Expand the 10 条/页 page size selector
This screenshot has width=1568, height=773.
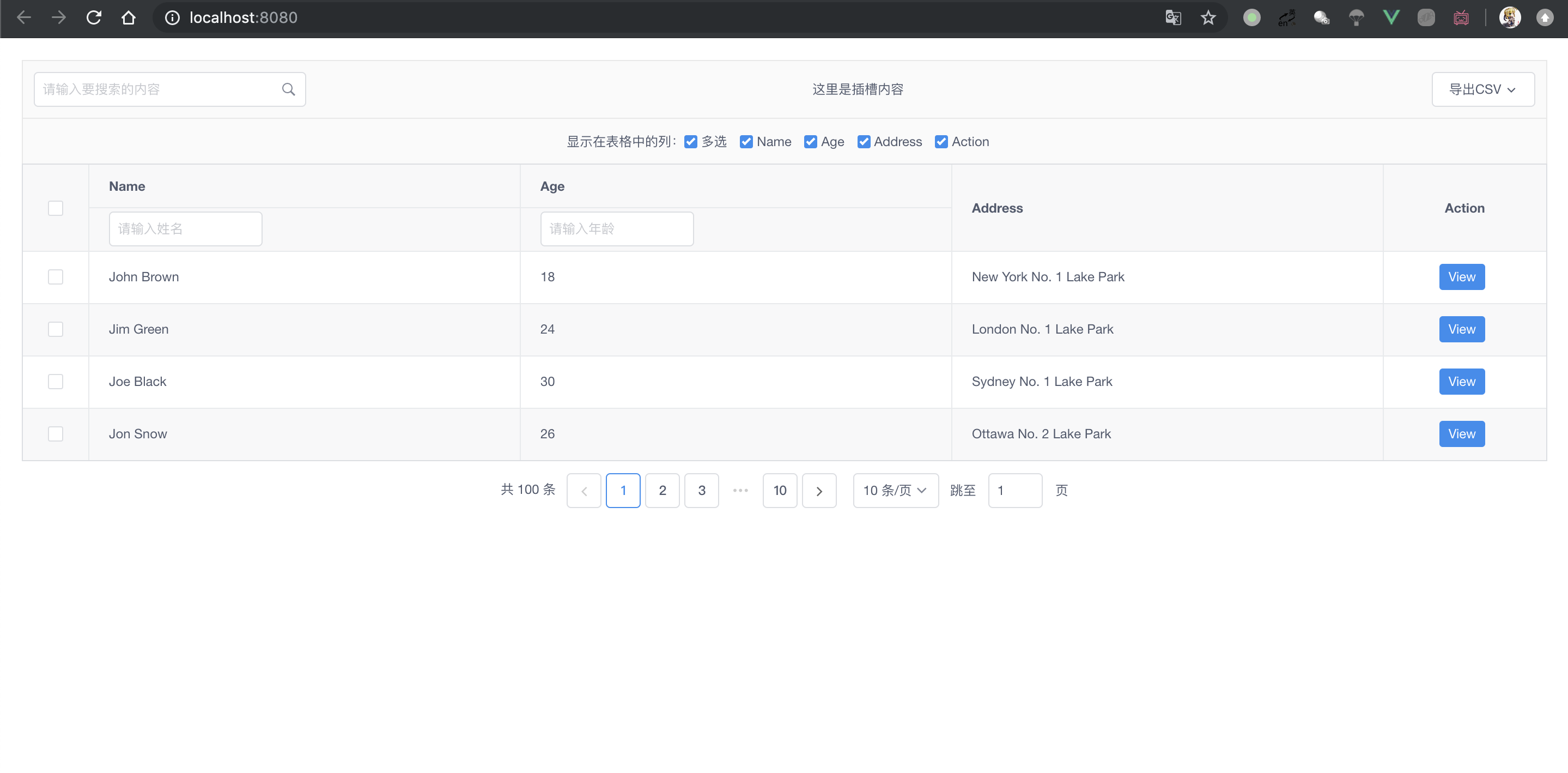click(895, 491)
